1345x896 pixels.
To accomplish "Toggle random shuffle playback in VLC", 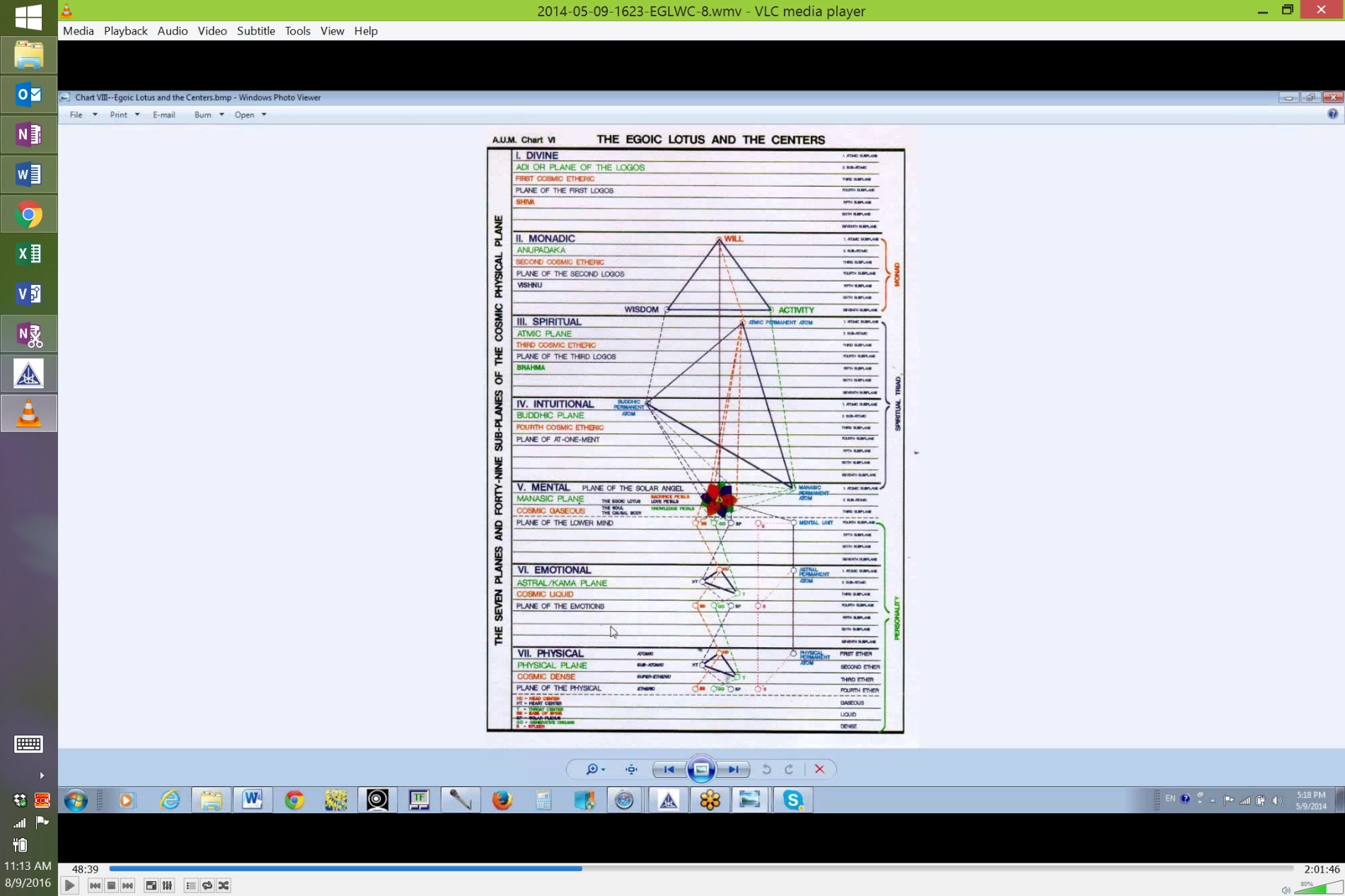I will coord(224,885).
